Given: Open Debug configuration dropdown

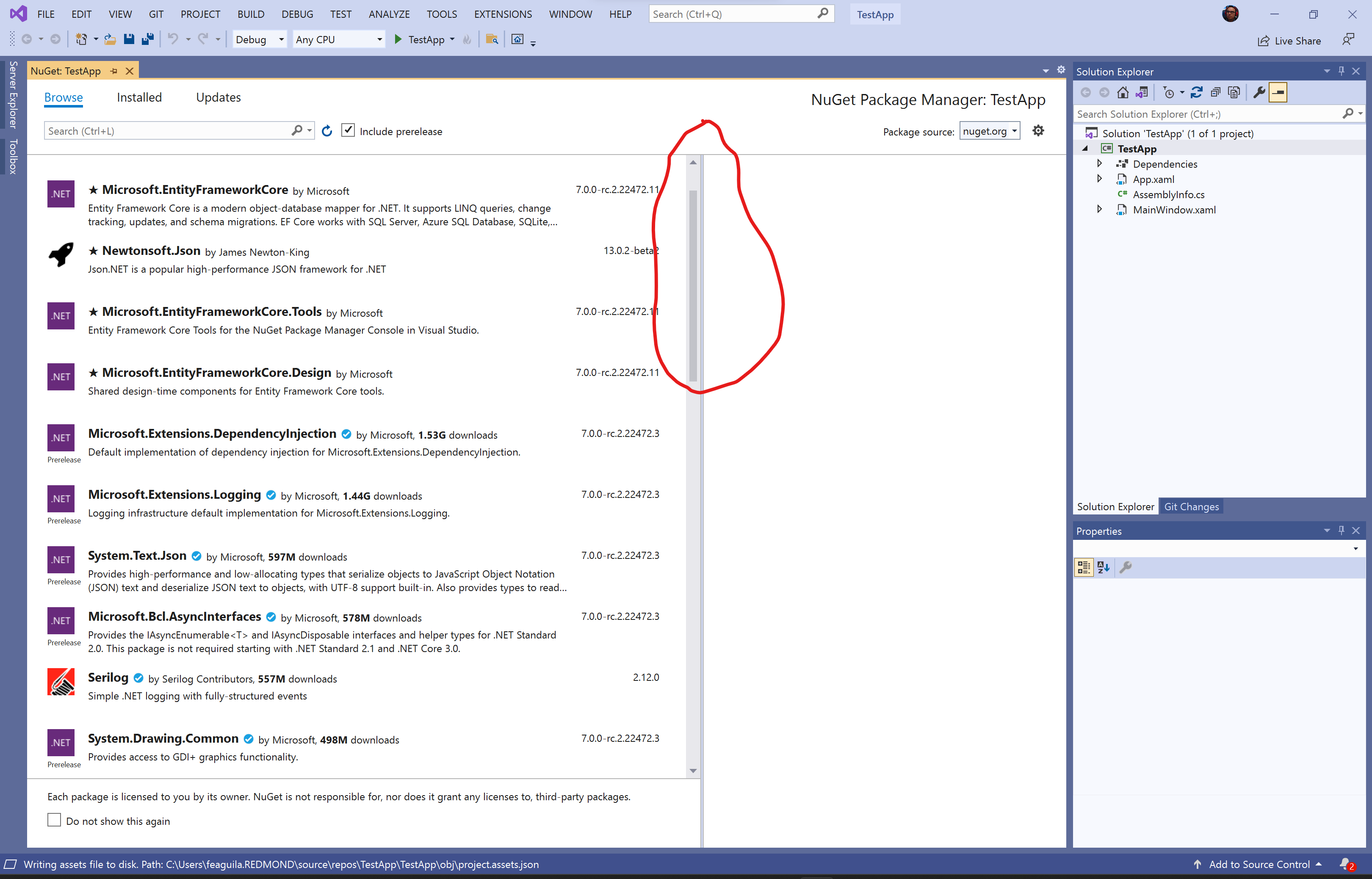Looking at the screenshot, I should click(260, 39).
